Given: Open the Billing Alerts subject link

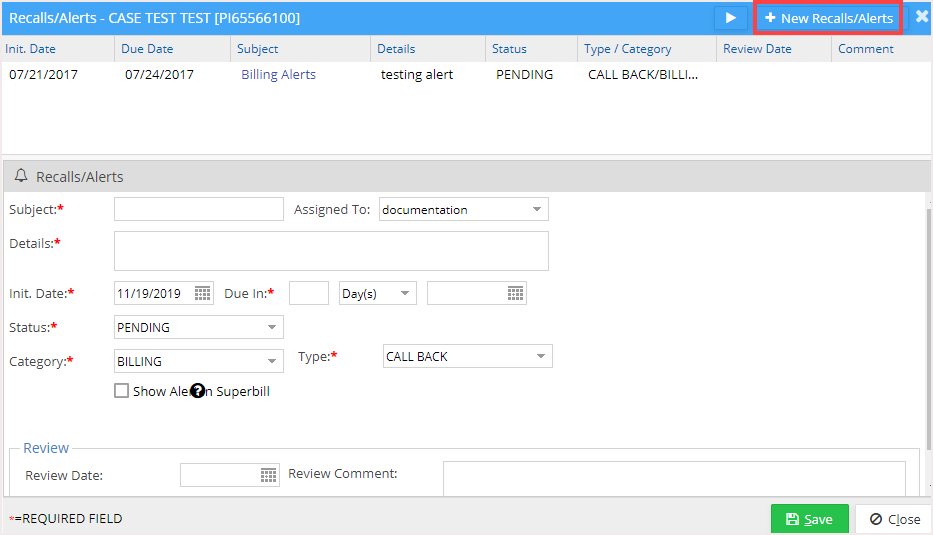Looking at the screenshot, I should pyautogui.click(x=278, y=74).
